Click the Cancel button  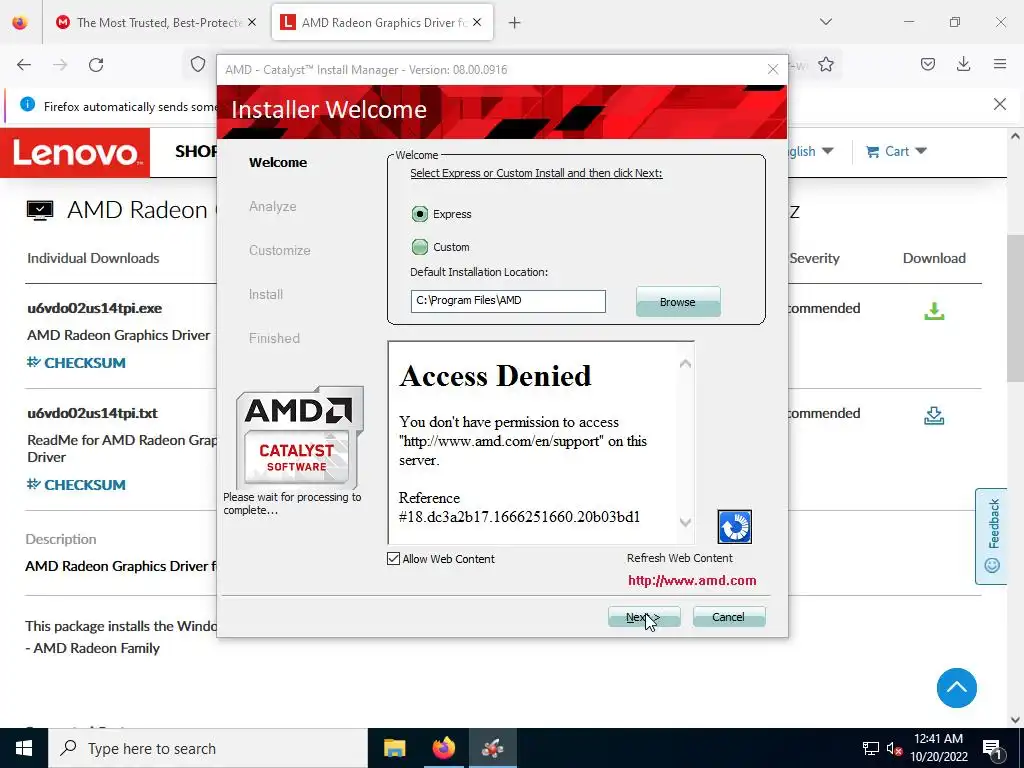[729, 616]
